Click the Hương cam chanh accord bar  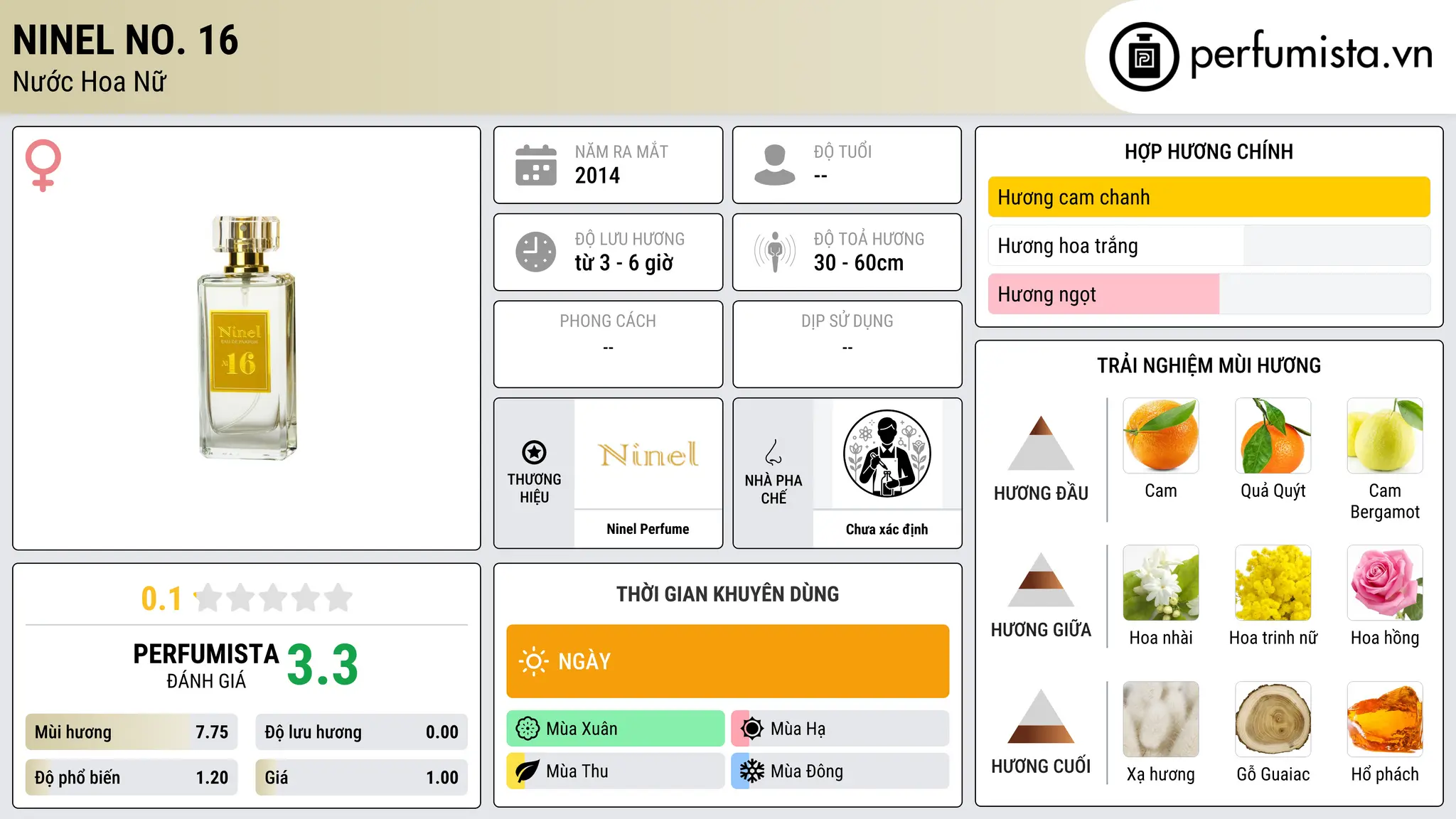[x=1209, y=197]
